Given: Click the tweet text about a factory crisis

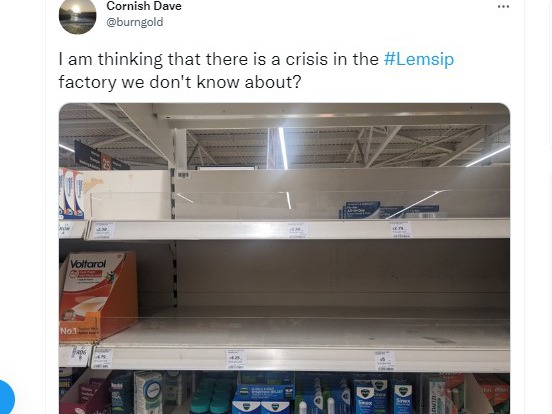Looking at the screenshot, I should click(256, 70).
